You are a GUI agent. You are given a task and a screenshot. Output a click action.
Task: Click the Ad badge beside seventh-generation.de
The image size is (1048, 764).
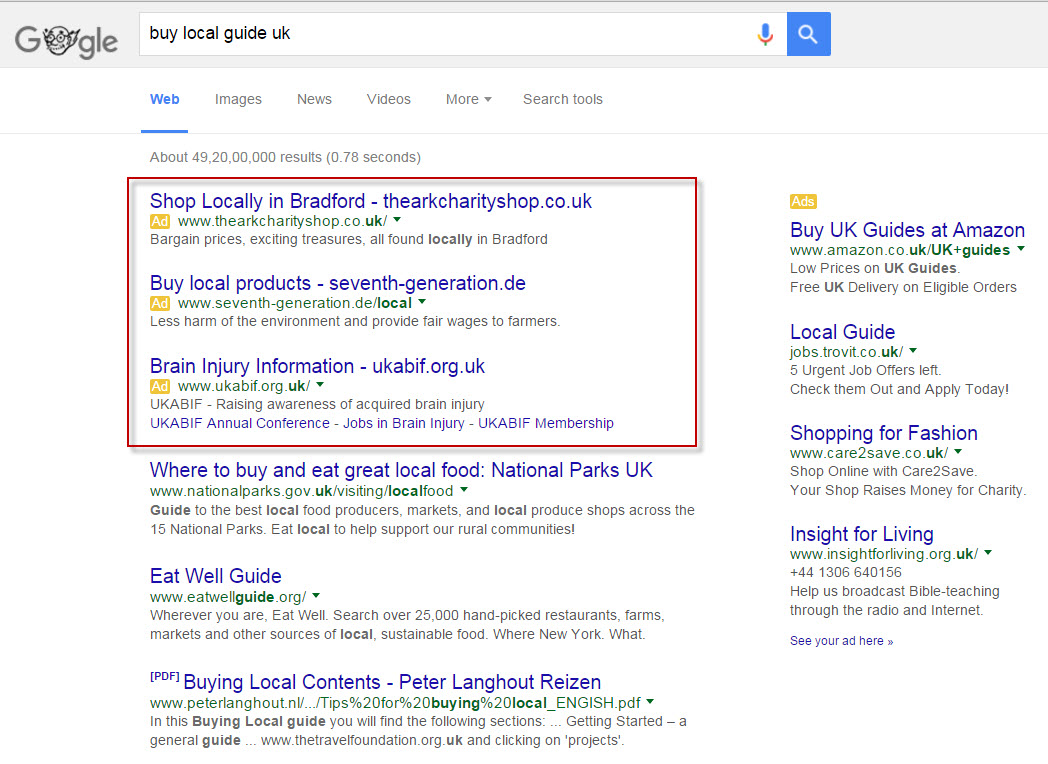click(x=160, y=303)
